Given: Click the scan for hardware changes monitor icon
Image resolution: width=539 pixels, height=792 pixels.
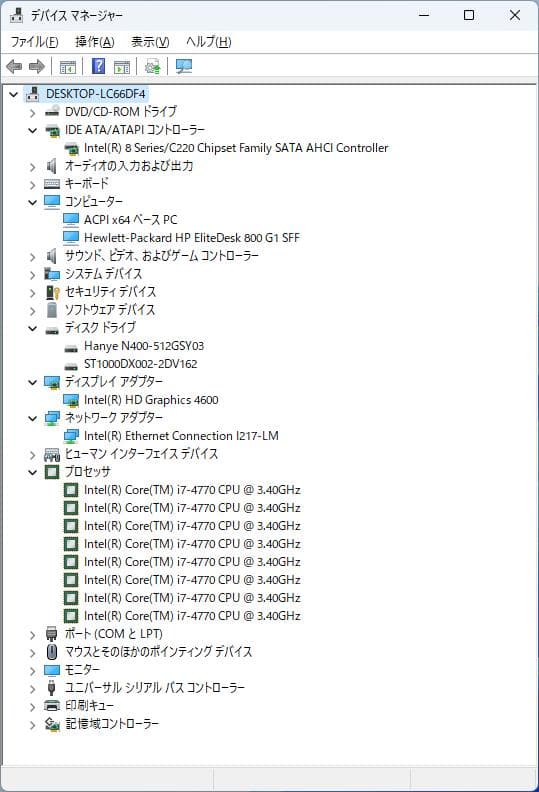Looking at the screenshot, I should (x=184, y=66).
